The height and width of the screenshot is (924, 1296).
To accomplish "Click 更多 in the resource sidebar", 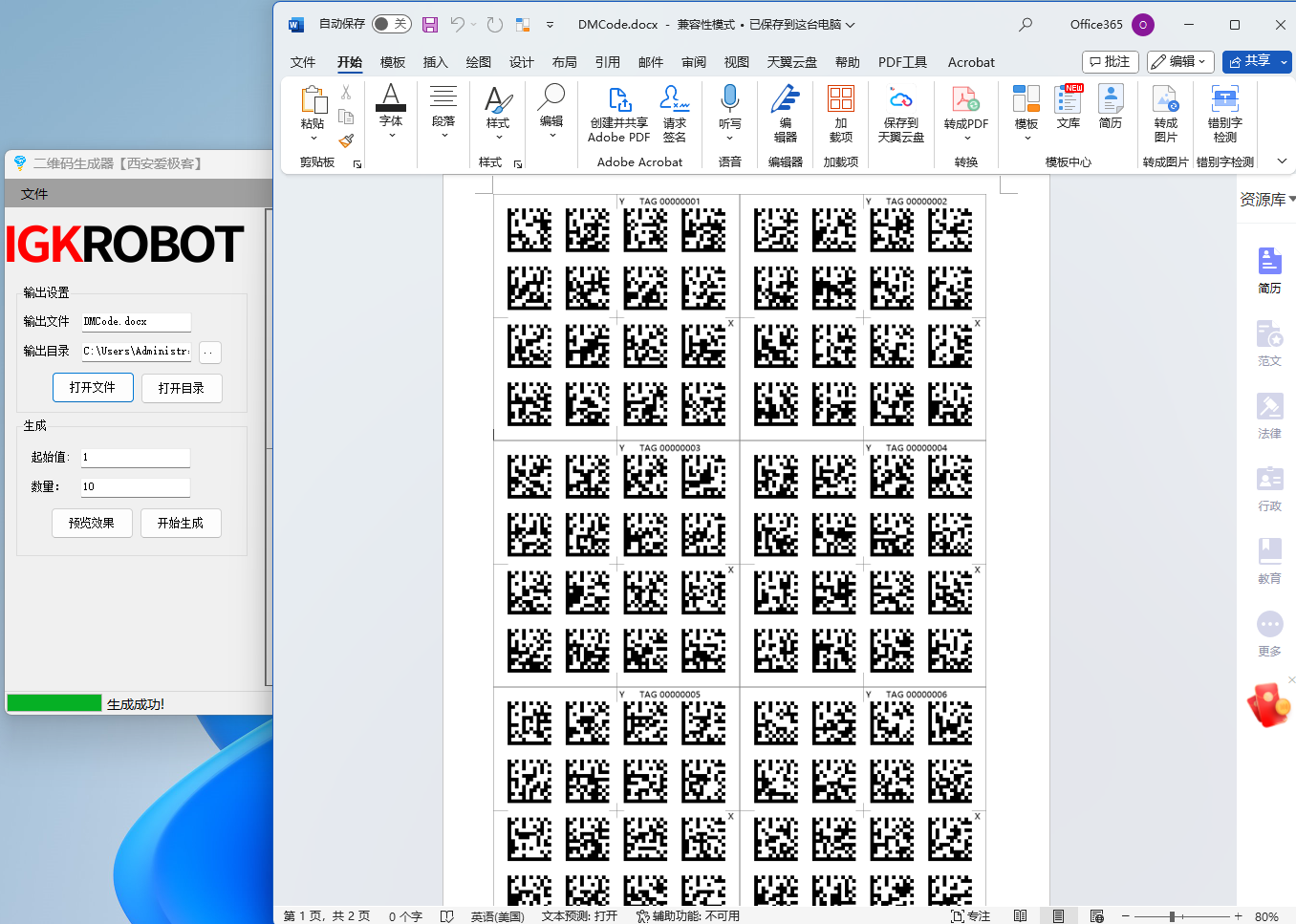I will (1269, 633).
